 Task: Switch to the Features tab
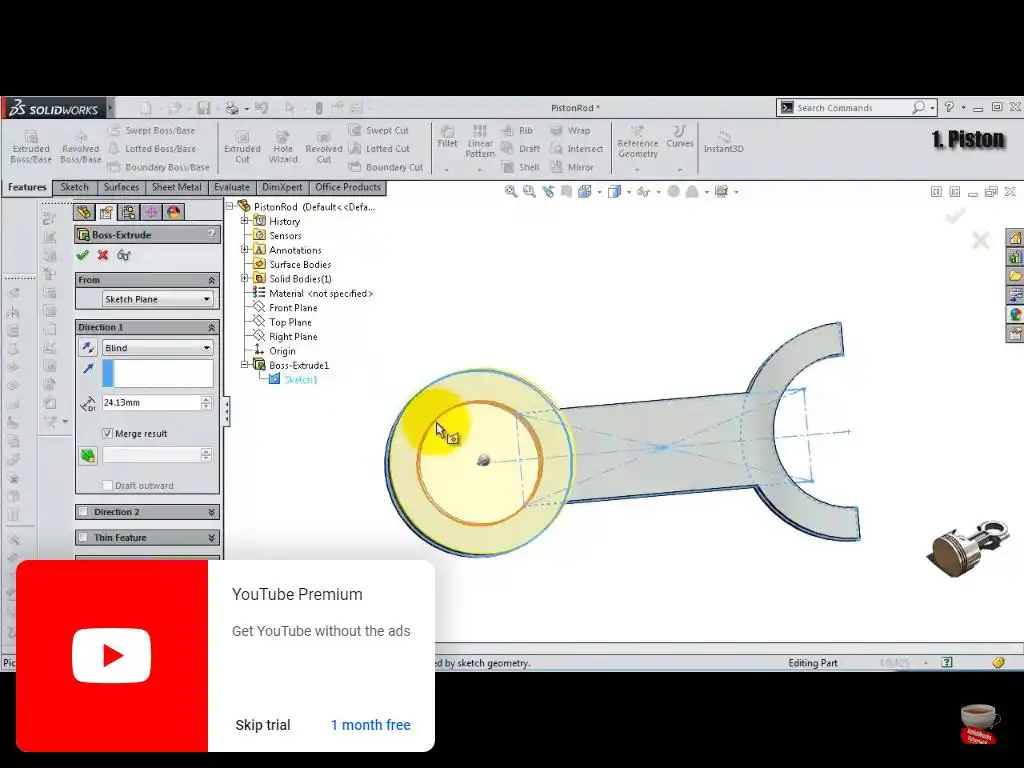coord(27,187)
